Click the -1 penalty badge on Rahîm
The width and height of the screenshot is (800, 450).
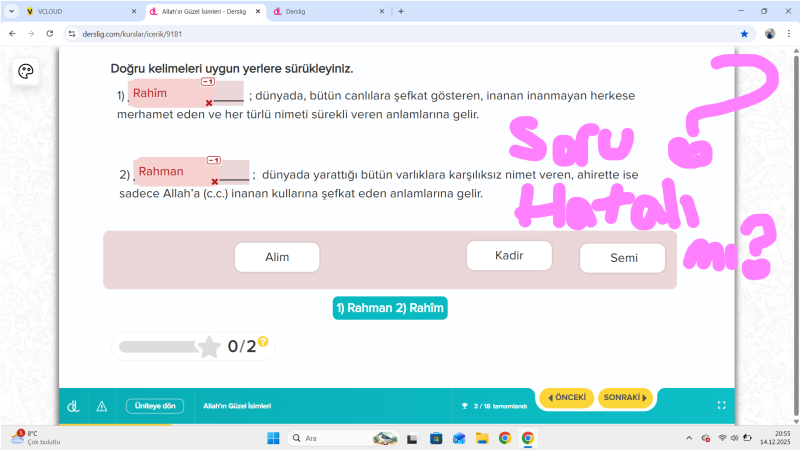point(208,82)
